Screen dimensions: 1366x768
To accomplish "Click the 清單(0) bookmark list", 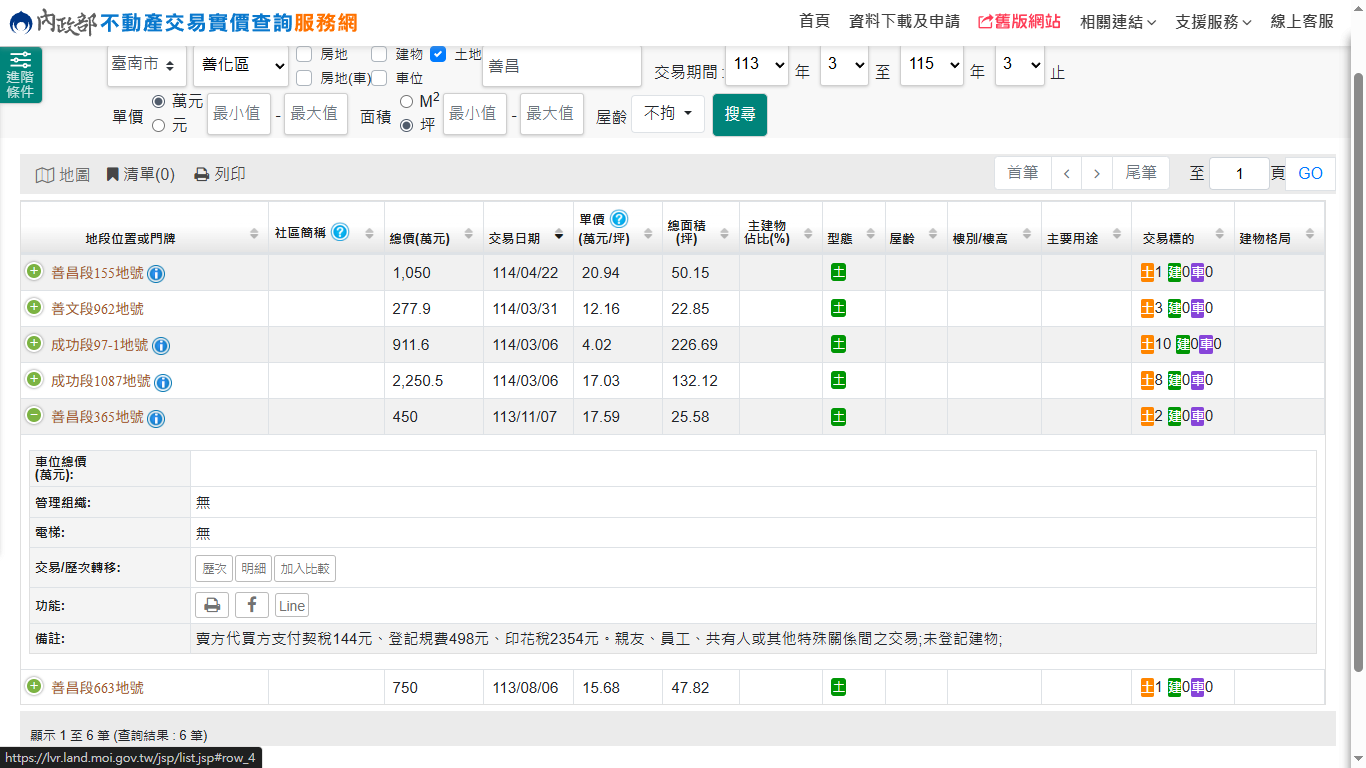I will [141, 174].
